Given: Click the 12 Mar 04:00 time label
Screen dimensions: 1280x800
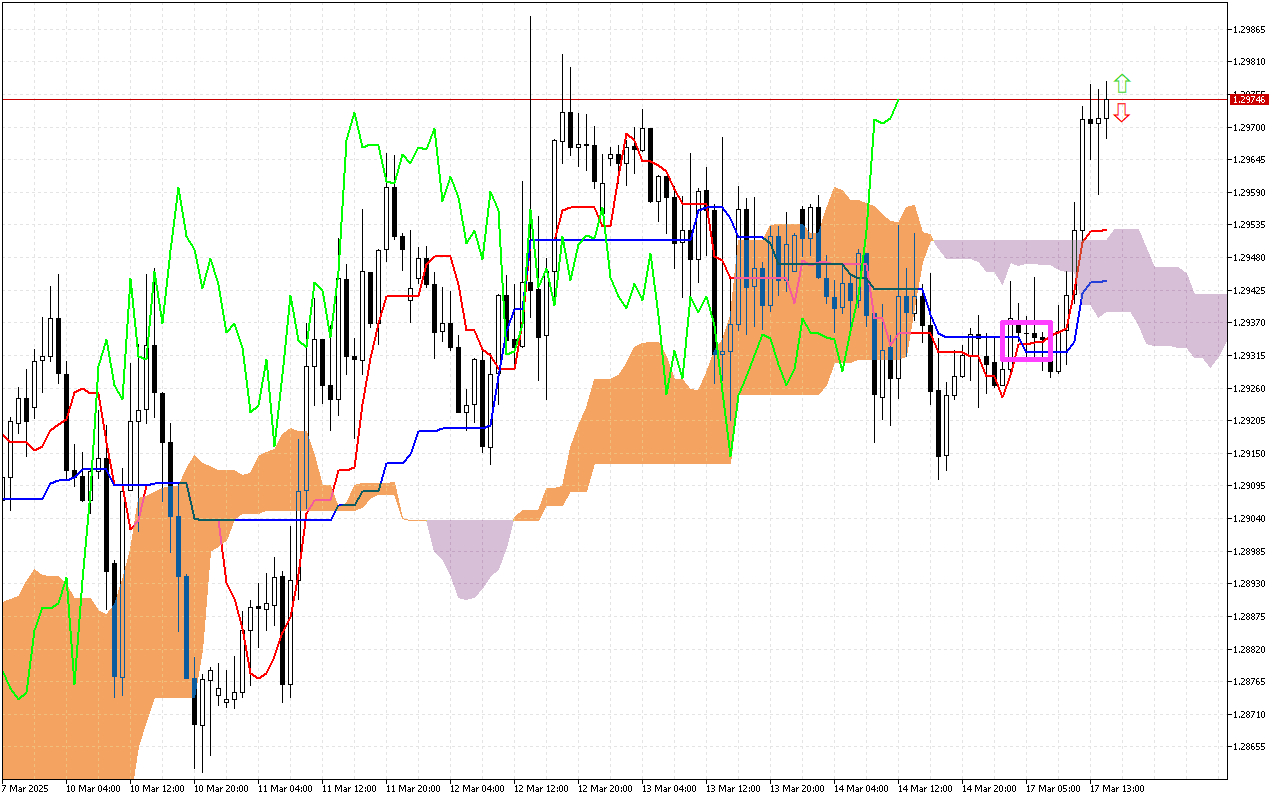Looking at the screenshot, I should click(477, 788).
